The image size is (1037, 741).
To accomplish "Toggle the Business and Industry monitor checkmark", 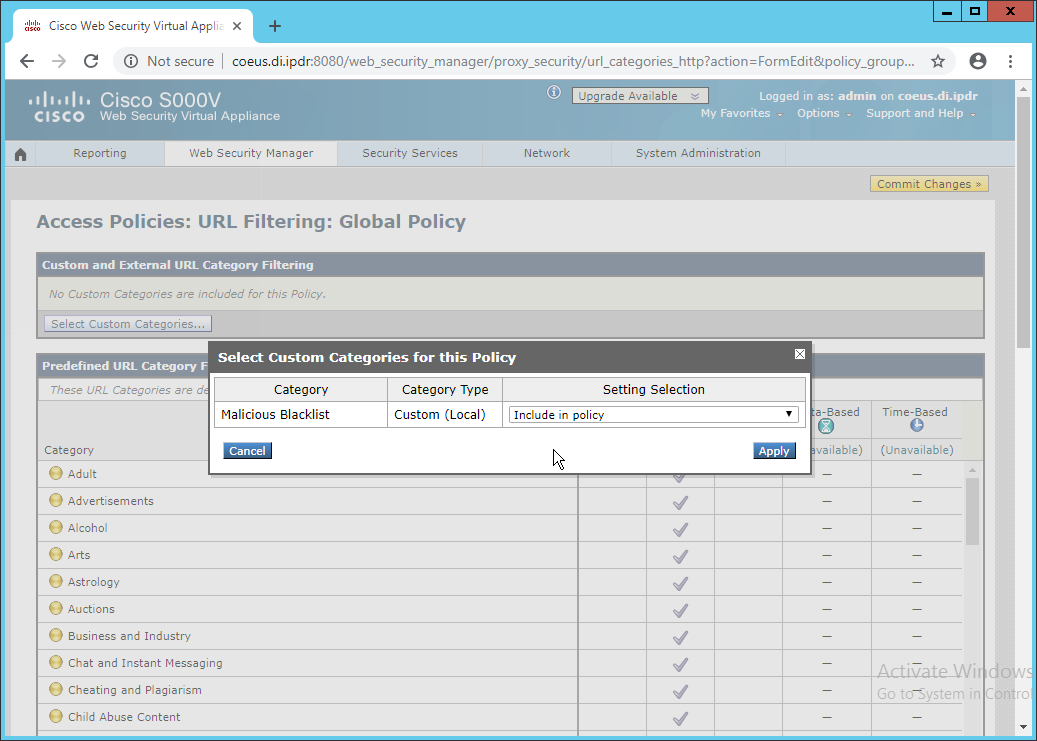I will tap(680, 638).
